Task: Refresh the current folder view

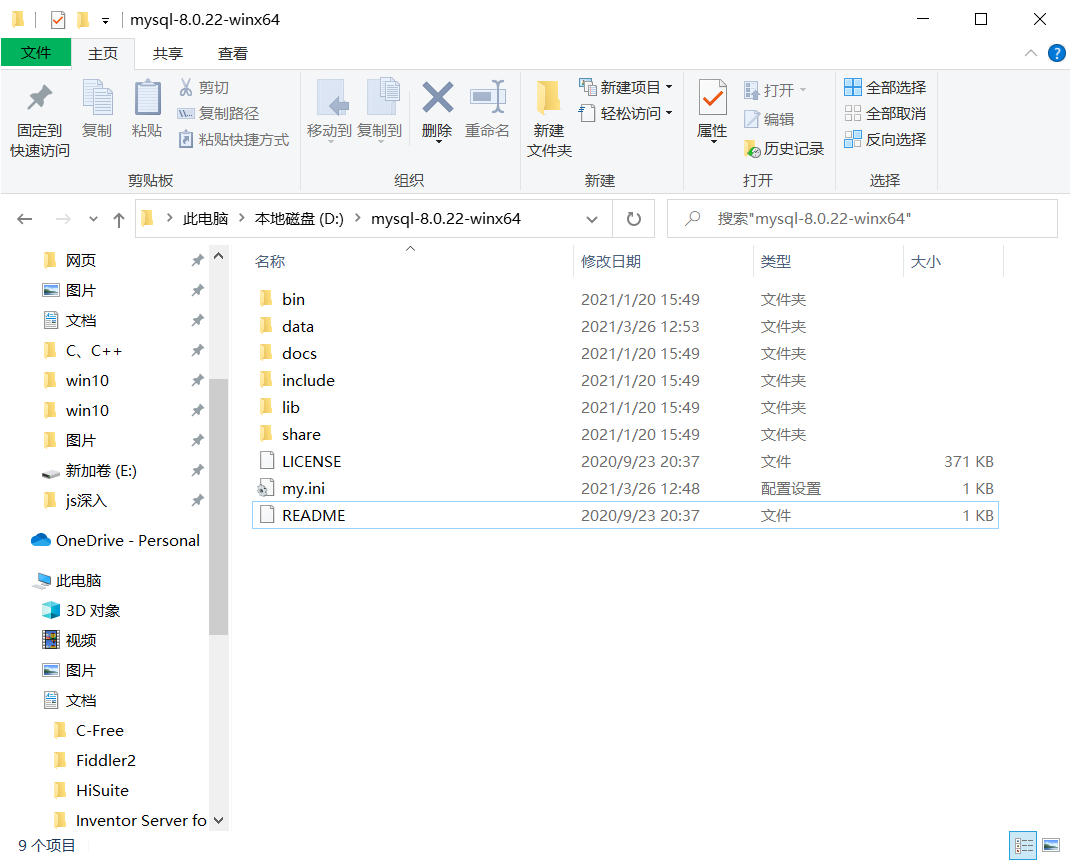Action: pyautogui.click(x=634, y=219)
